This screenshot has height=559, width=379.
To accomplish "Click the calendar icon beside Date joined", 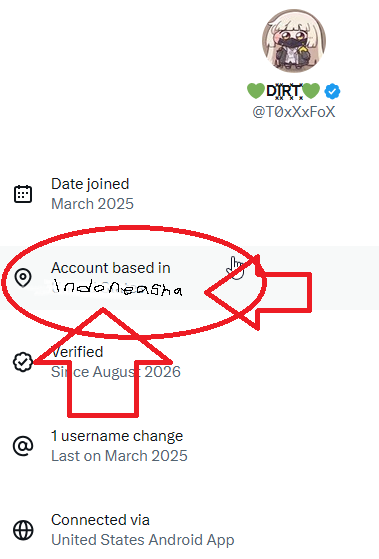I will tap(23, 194).
